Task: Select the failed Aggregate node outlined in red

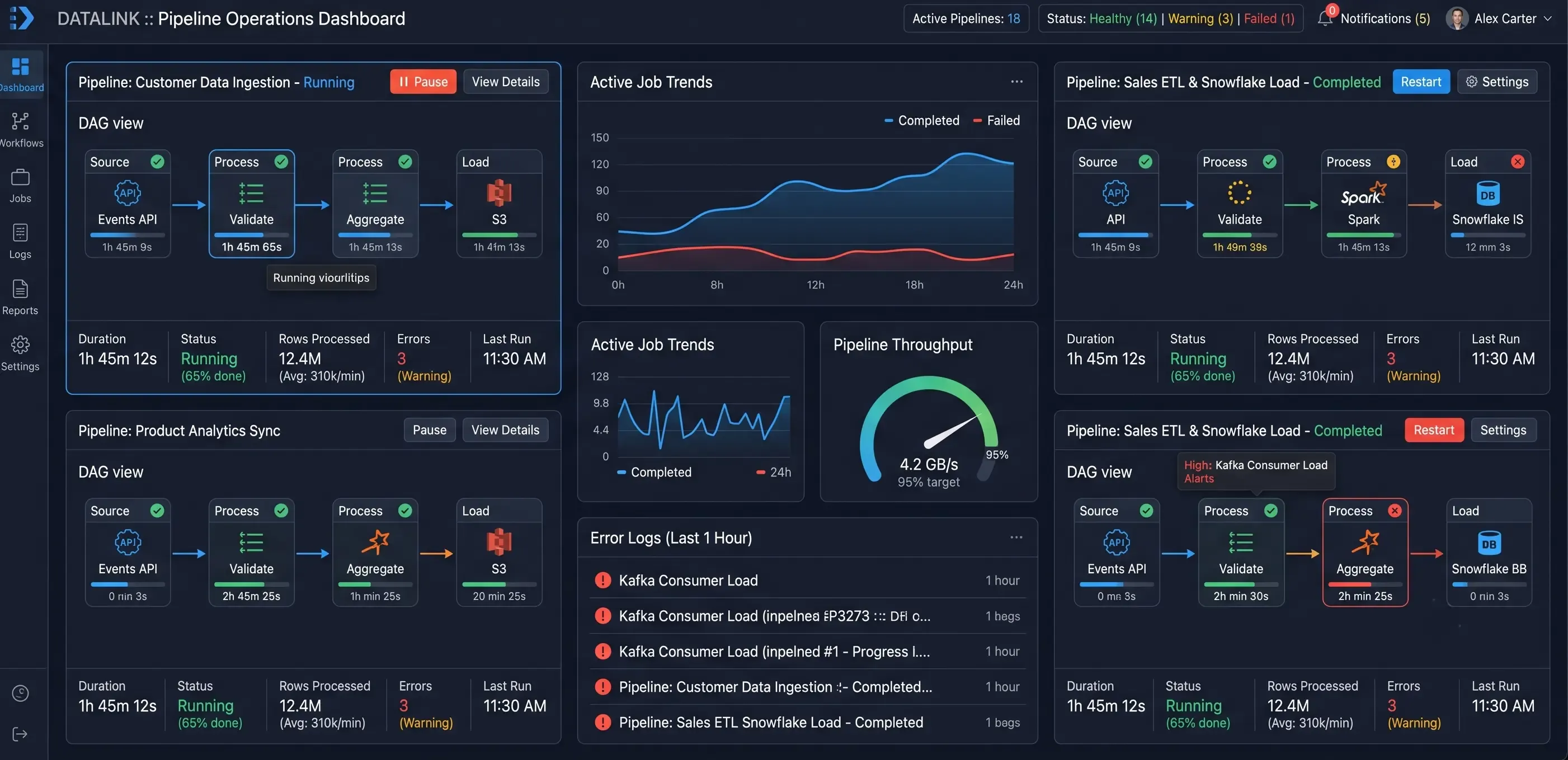Action: (x=1365, y=553)
